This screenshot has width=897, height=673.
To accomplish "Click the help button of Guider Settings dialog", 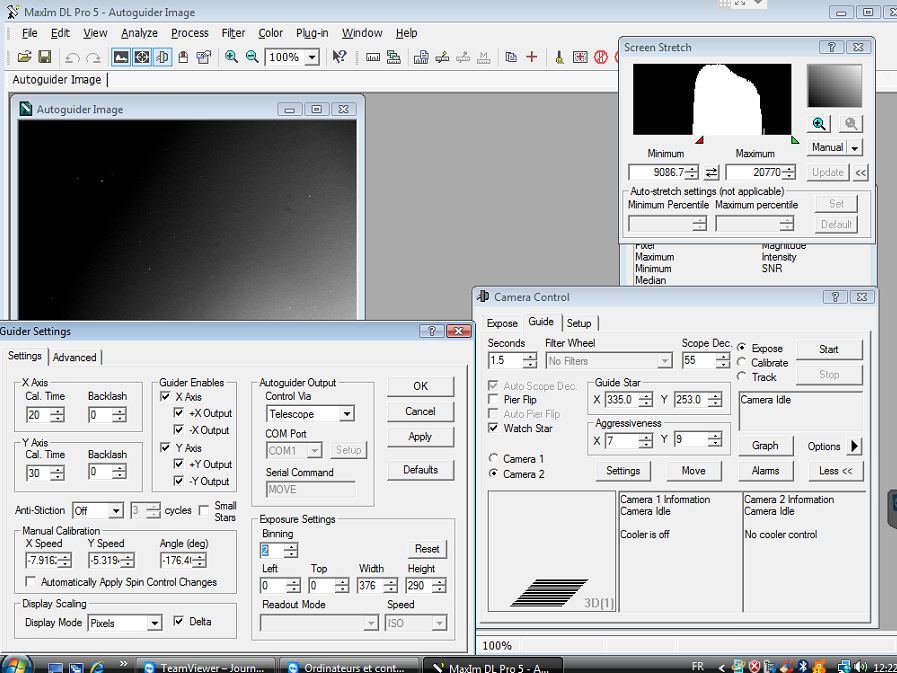I will click(x=431, y=331).
